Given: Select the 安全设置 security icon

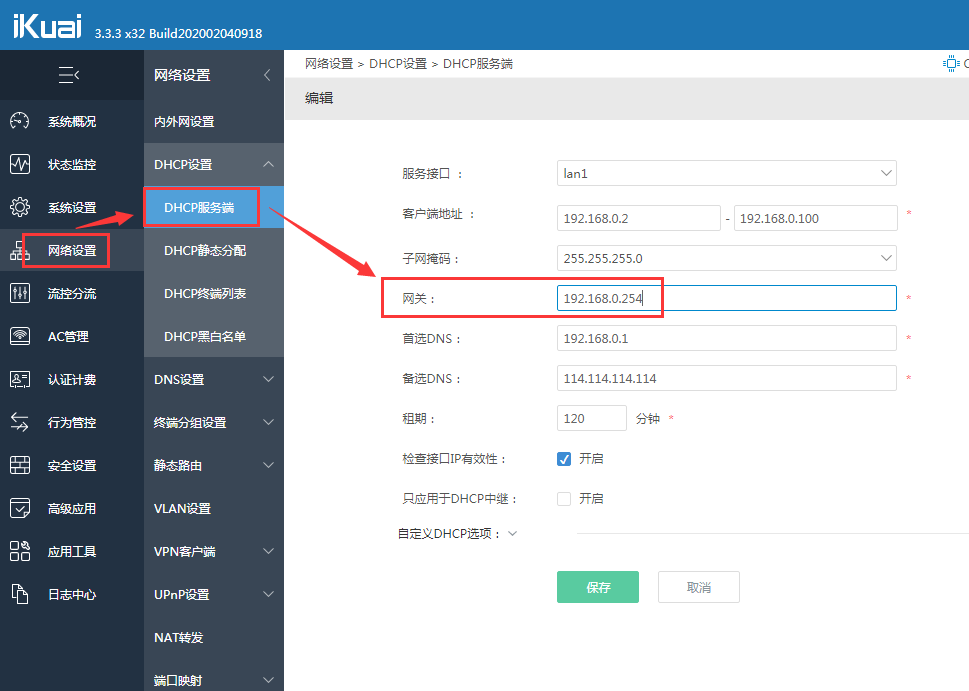Looking at the screenshot, I should point(20,465).
